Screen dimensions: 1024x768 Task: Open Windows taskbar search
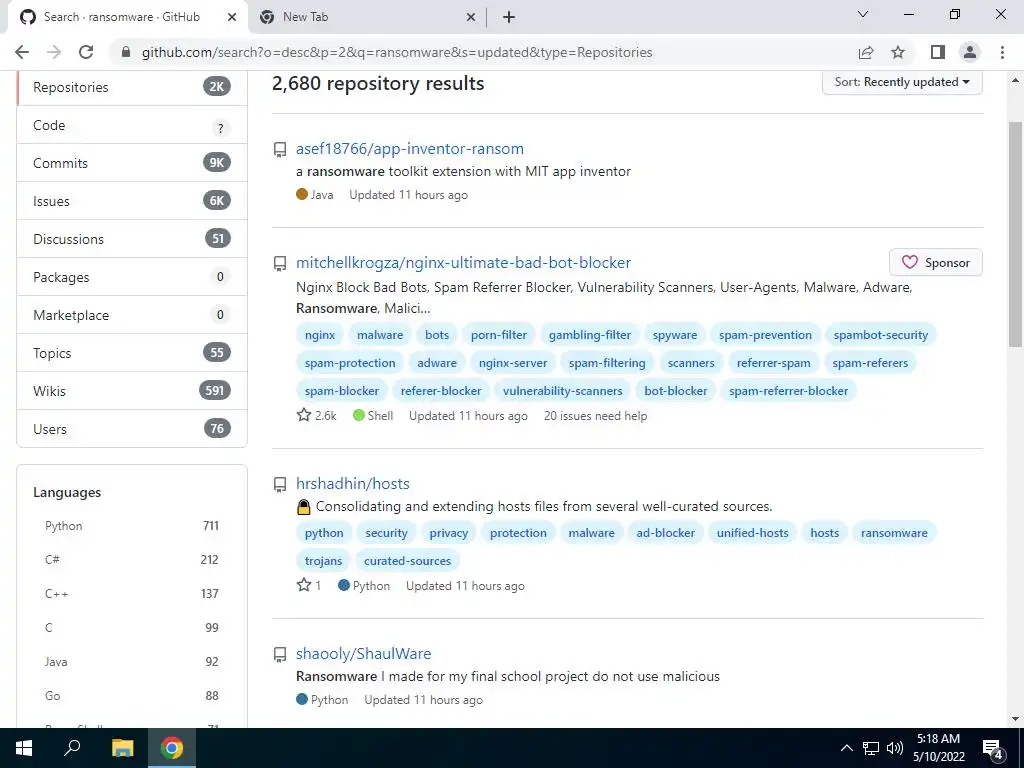tap(72, 748)
